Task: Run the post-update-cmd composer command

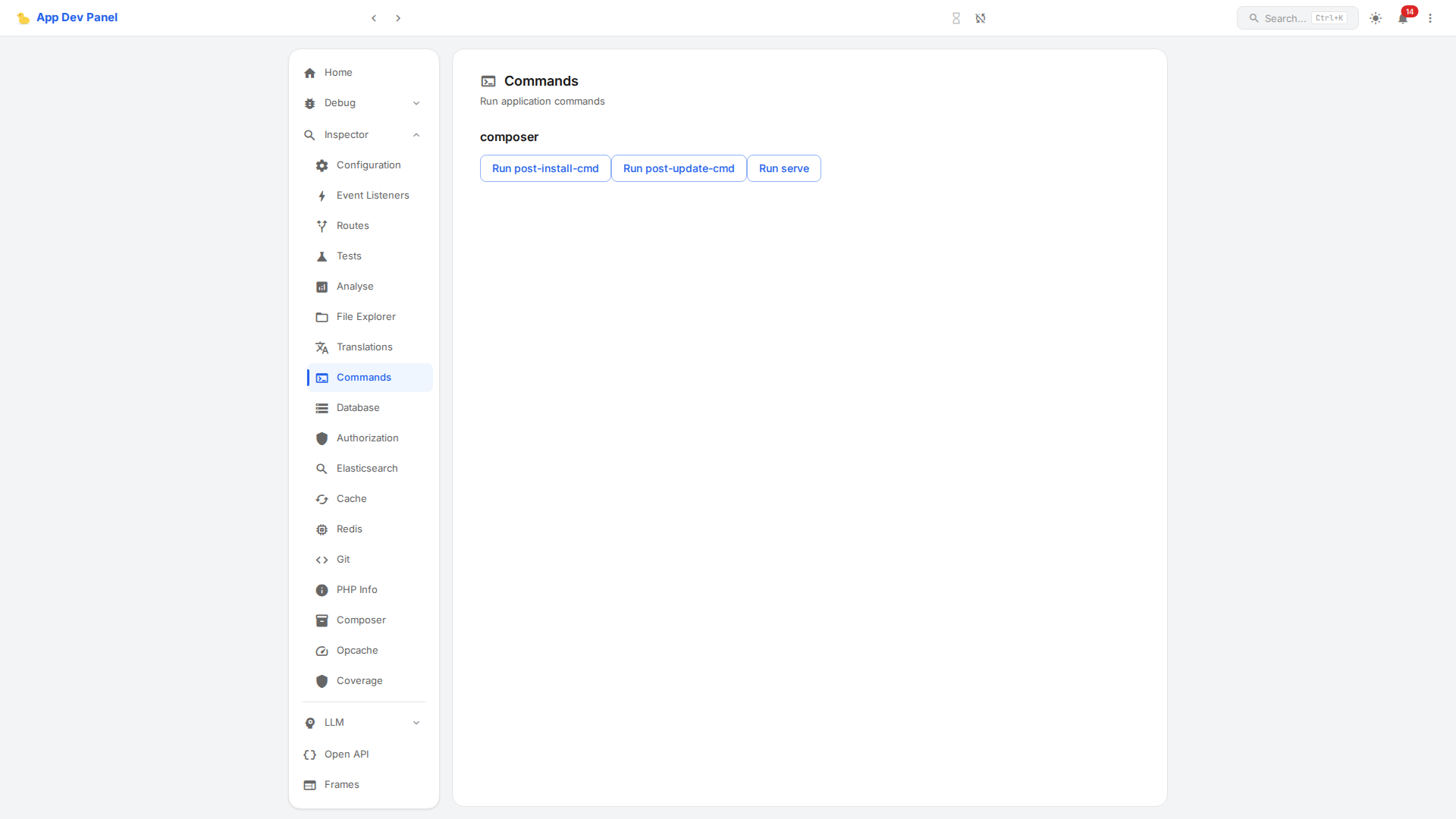Action: (x=679, y=168)
